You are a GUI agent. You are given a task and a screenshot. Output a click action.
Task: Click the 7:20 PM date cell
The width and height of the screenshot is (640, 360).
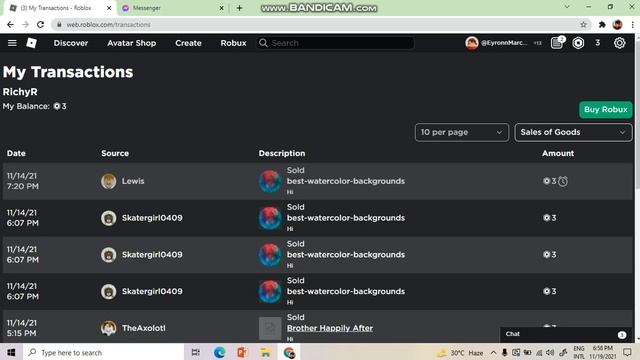pos(22,181)
